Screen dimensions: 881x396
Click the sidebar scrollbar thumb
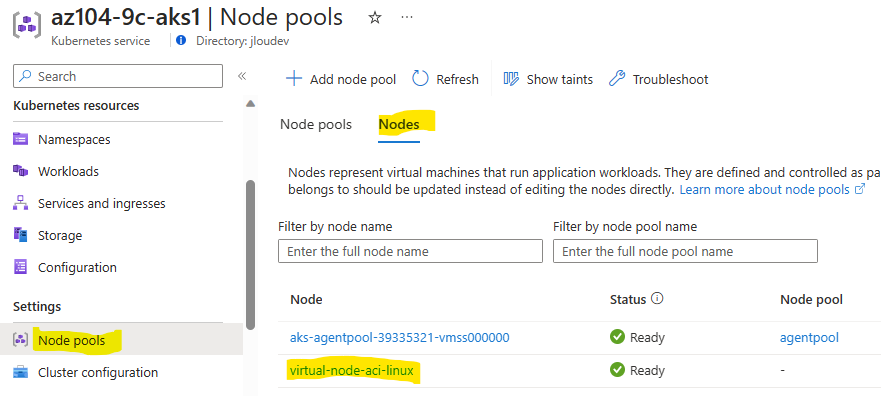251,254
